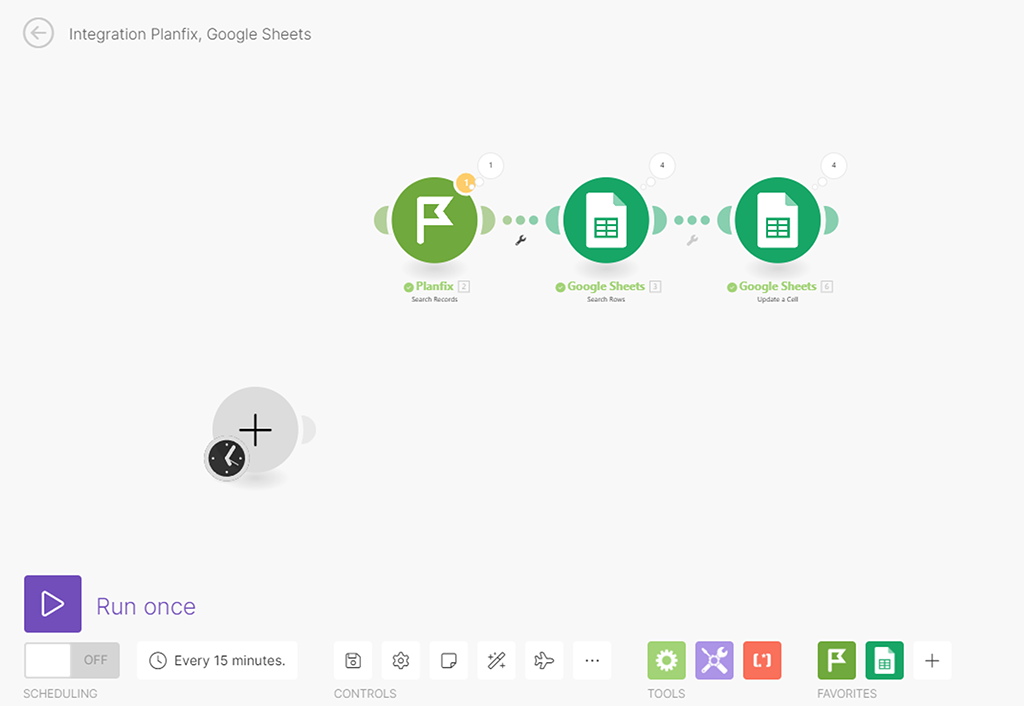The height and width of the screenshot is (706, 1024).
Task: Open the green gear Flow control tool
Action: pos(667,660)
